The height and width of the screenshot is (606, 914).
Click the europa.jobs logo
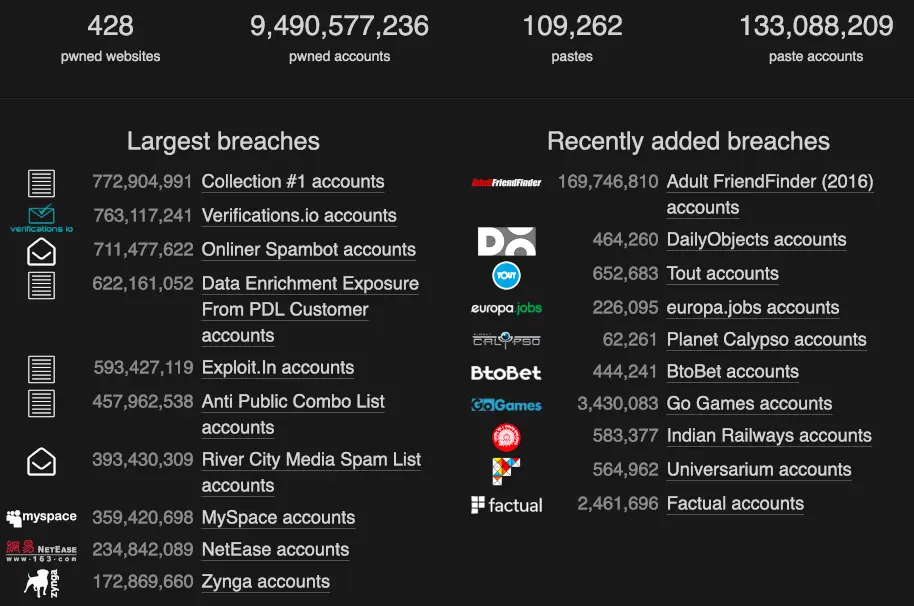pyautogui.click(x=506, y=308)
